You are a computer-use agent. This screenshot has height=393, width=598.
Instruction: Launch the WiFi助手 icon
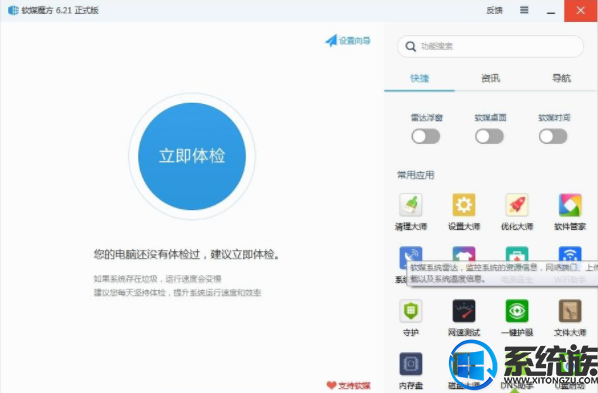coord(570,254)
